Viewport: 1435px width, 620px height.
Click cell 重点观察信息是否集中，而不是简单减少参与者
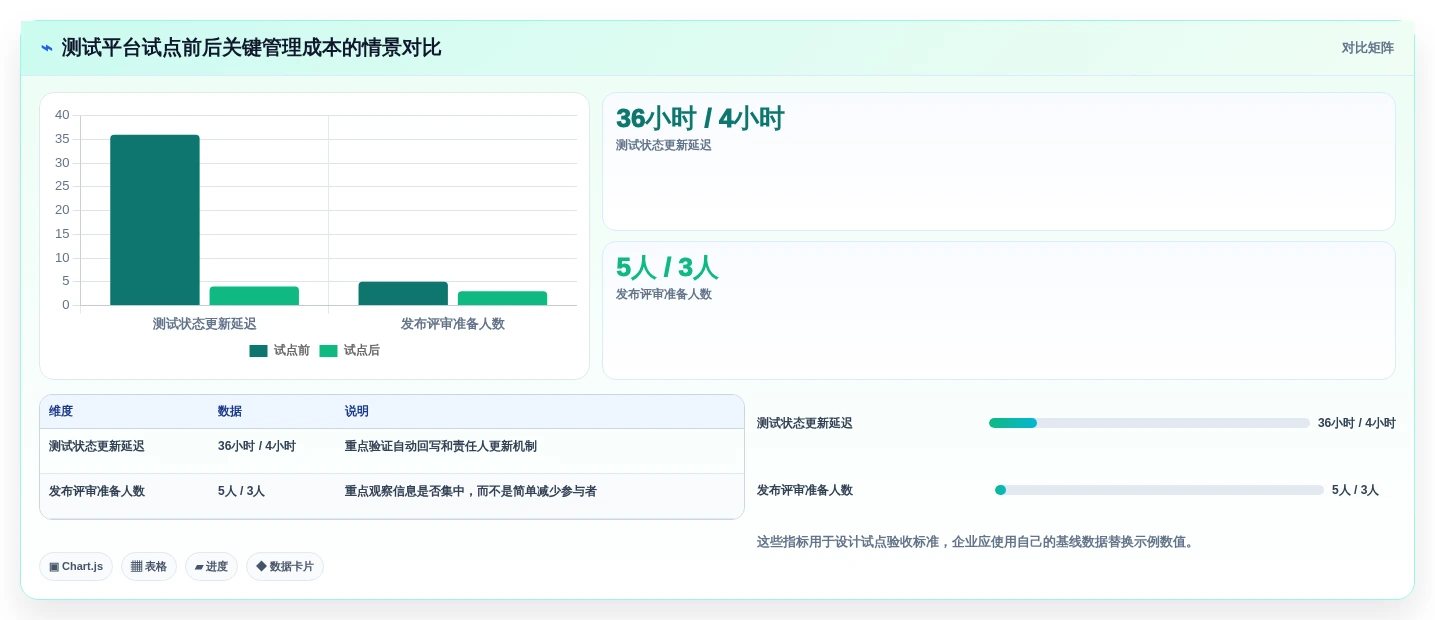[x=471, y=492]
